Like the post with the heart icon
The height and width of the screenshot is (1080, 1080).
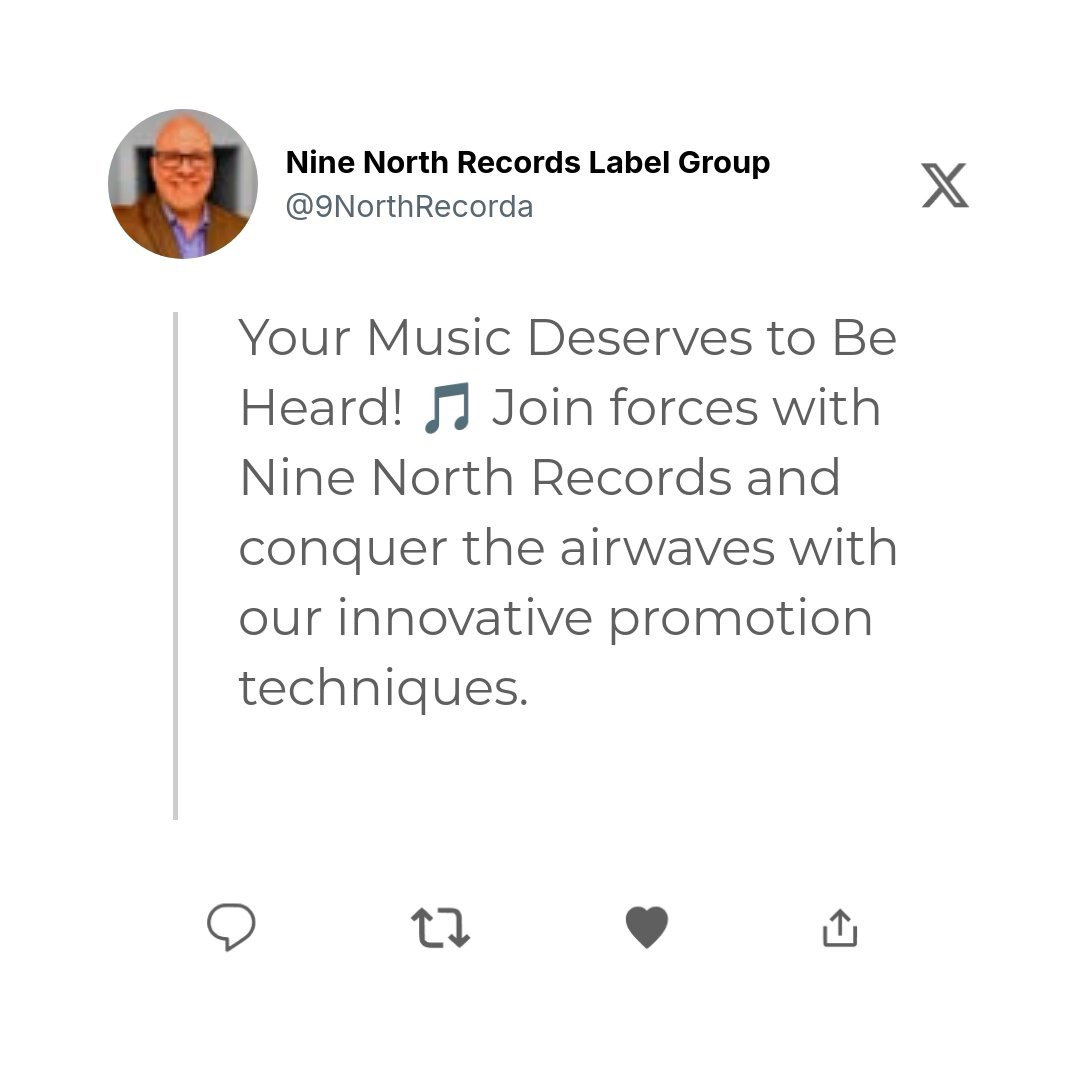[x=647, y=927]
